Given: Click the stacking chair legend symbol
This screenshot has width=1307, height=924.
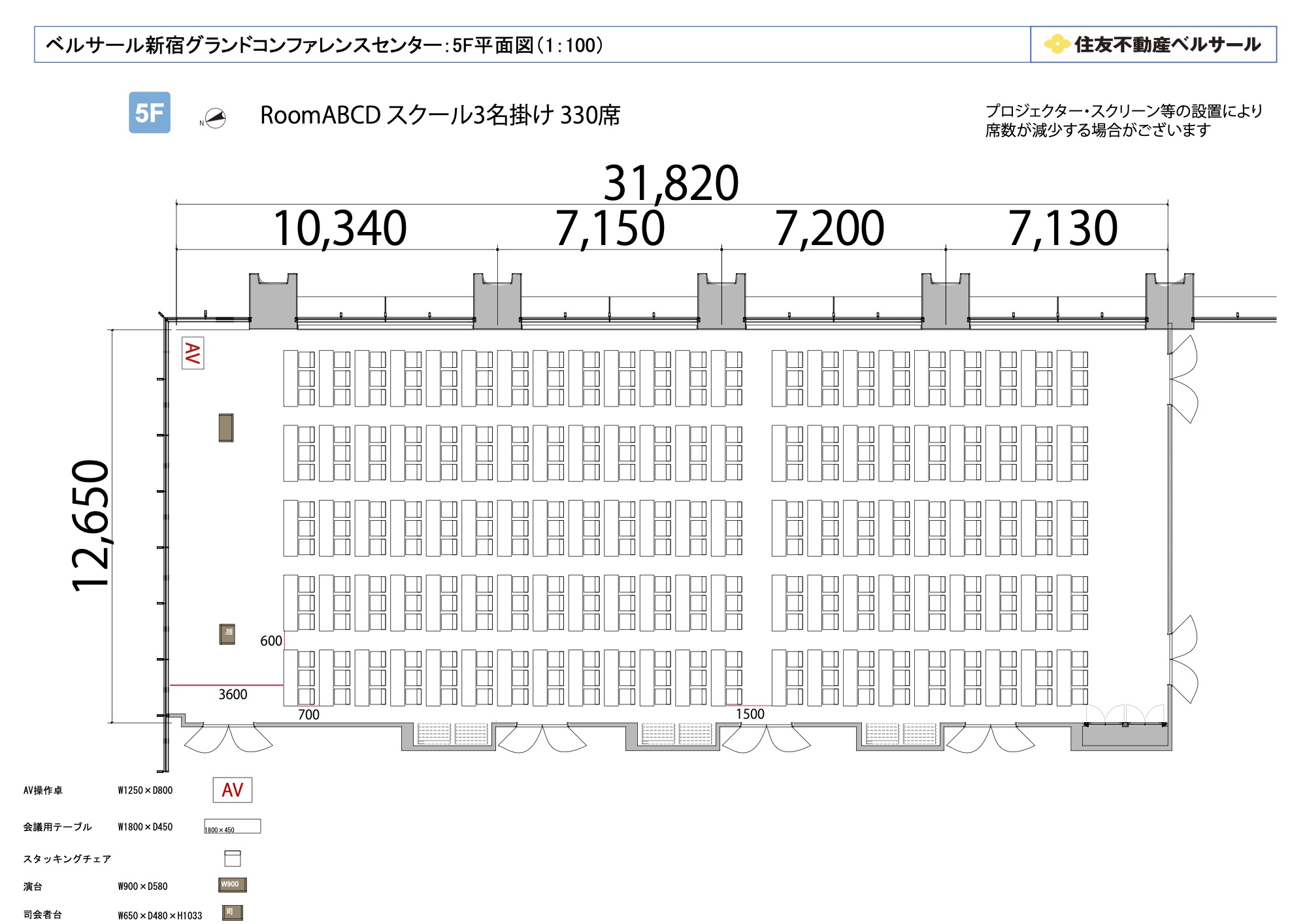Looking at the screenshot, I should coord(233,858).
